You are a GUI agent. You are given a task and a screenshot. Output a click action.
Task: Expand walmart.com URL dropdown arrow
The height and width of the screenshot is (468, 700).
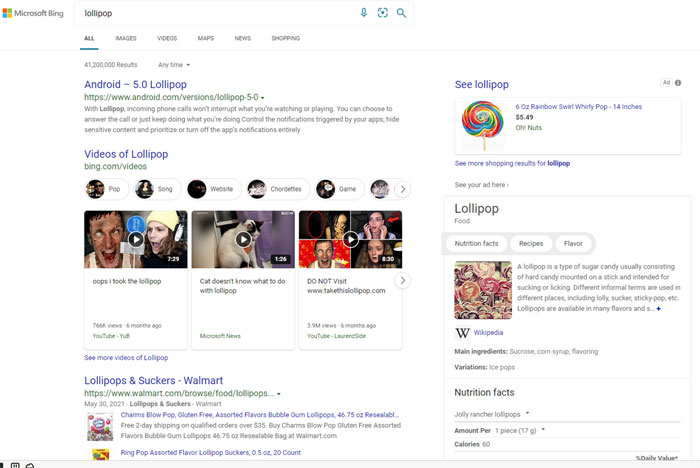pos(279,394)
